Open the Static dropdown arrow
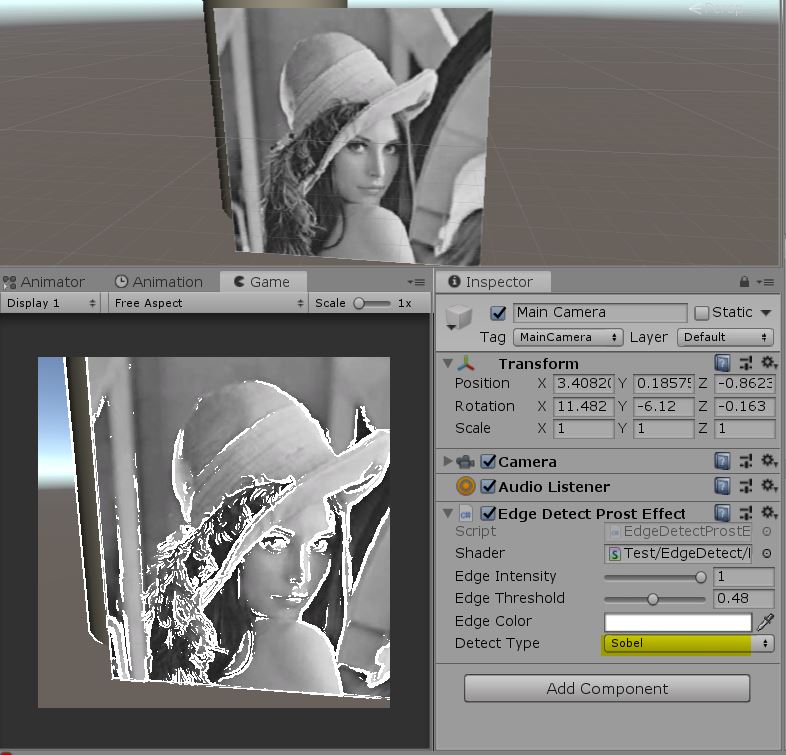The height and width of the screenshot is (755, 786). pos(766,313)
